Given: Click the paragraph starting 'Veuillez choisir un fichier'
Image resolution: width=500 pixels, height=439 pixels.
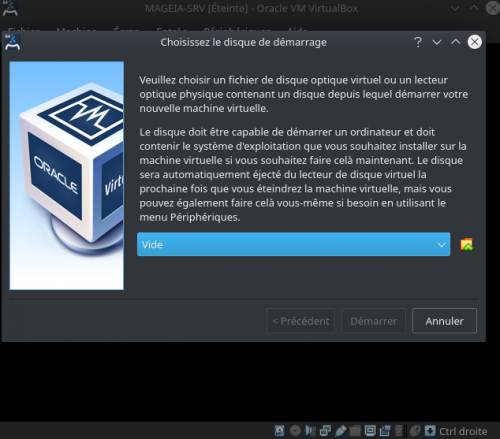Looking at the screenshot, I should coord(304,94).
